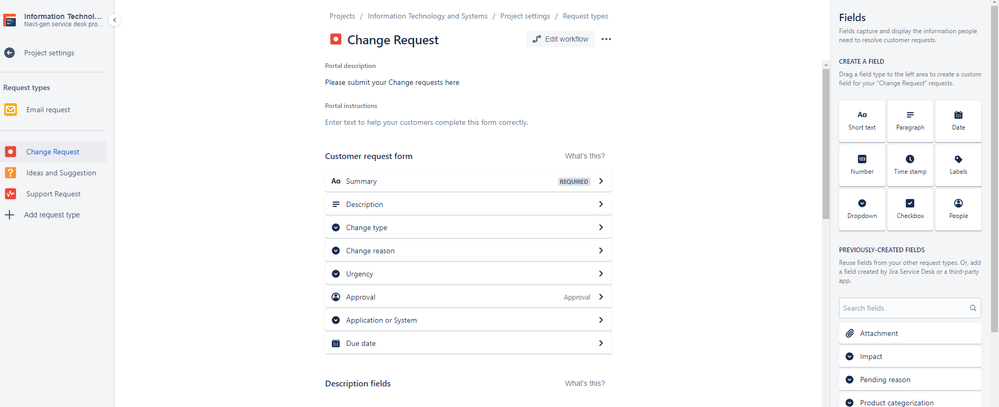Select the Time stamp field type
This screenshot has width=999, height=407.
point(910,165)
